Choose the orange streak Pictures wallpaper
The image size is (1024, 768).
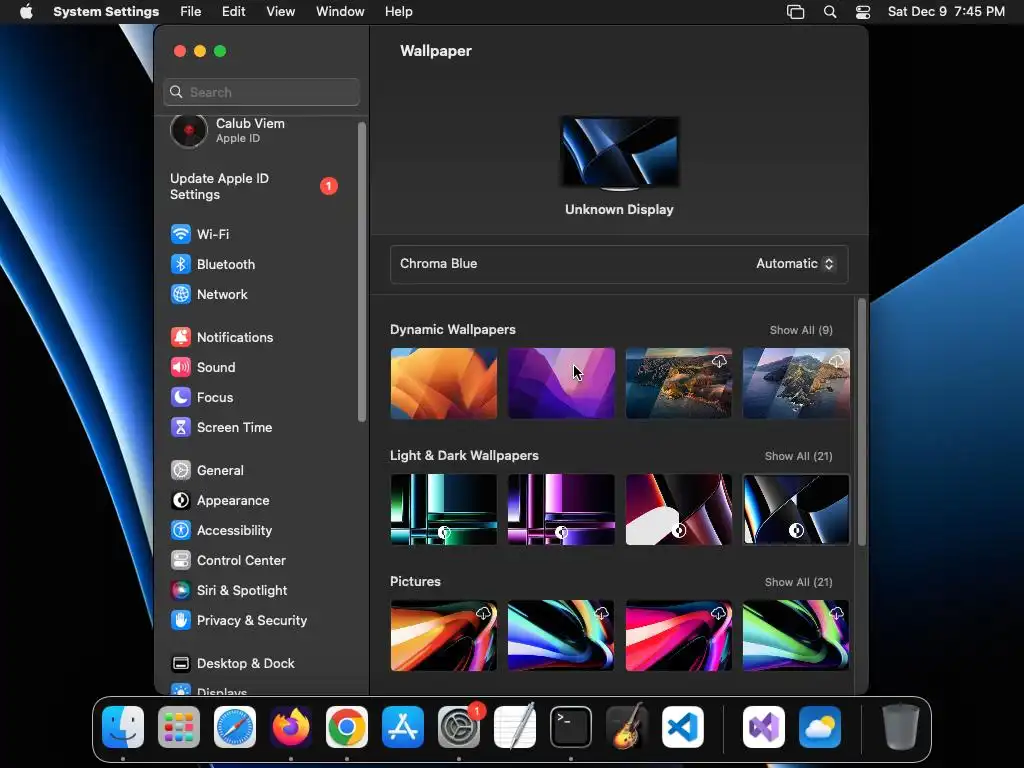tap(443, 635)
